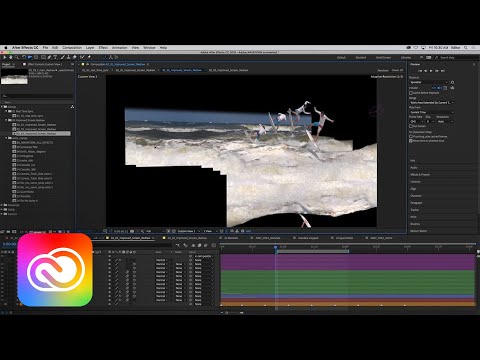Viewport: 480px width, 360px height.
Task: Open the Preview Range dropdown
Action: coord(432,103)
